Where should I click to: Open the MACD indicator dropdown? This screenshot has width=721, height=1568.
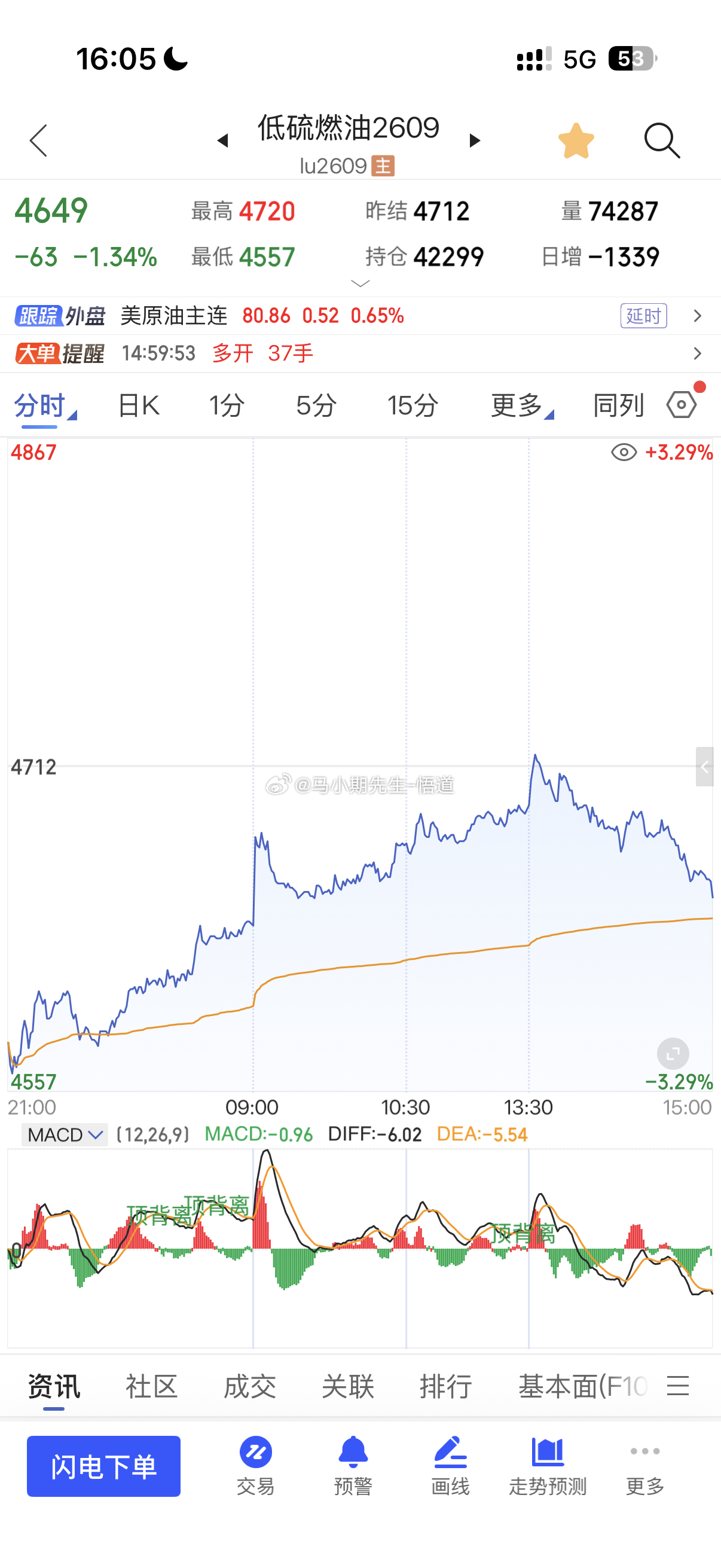pyautogui.click(x=65, y=1134)
